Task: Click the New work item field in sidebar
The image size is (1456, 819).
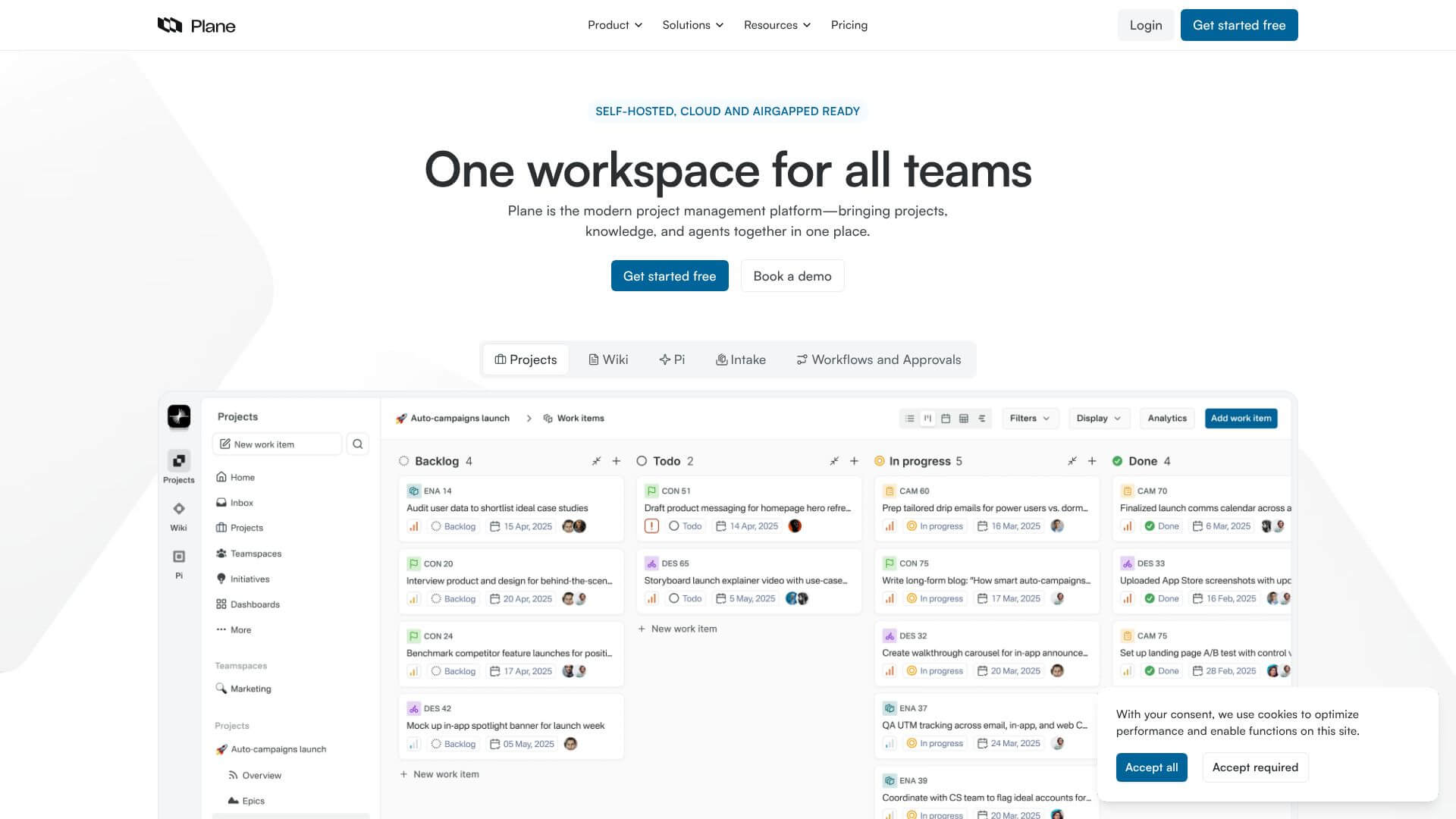Action: [x=278, y=444]
